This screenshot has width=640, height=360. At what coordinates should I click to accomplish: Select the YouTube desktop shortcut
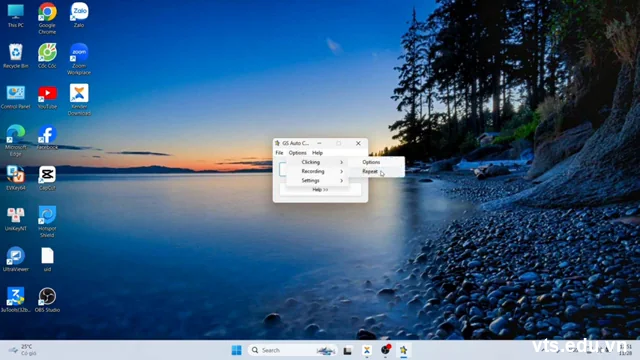[47, 97]
